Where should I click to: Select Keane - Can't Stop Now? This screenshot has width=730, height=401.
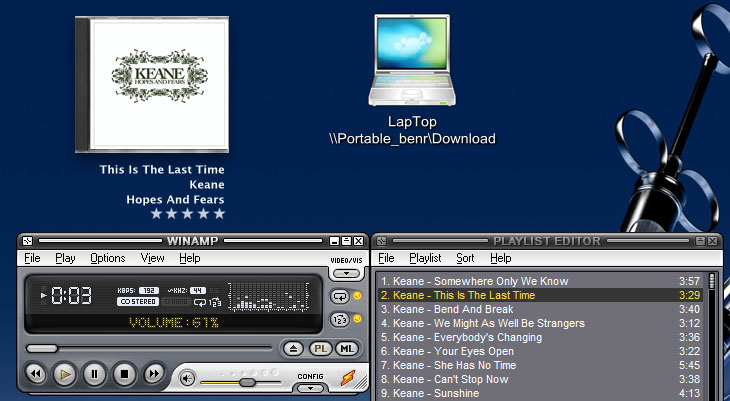click(541, 379)
